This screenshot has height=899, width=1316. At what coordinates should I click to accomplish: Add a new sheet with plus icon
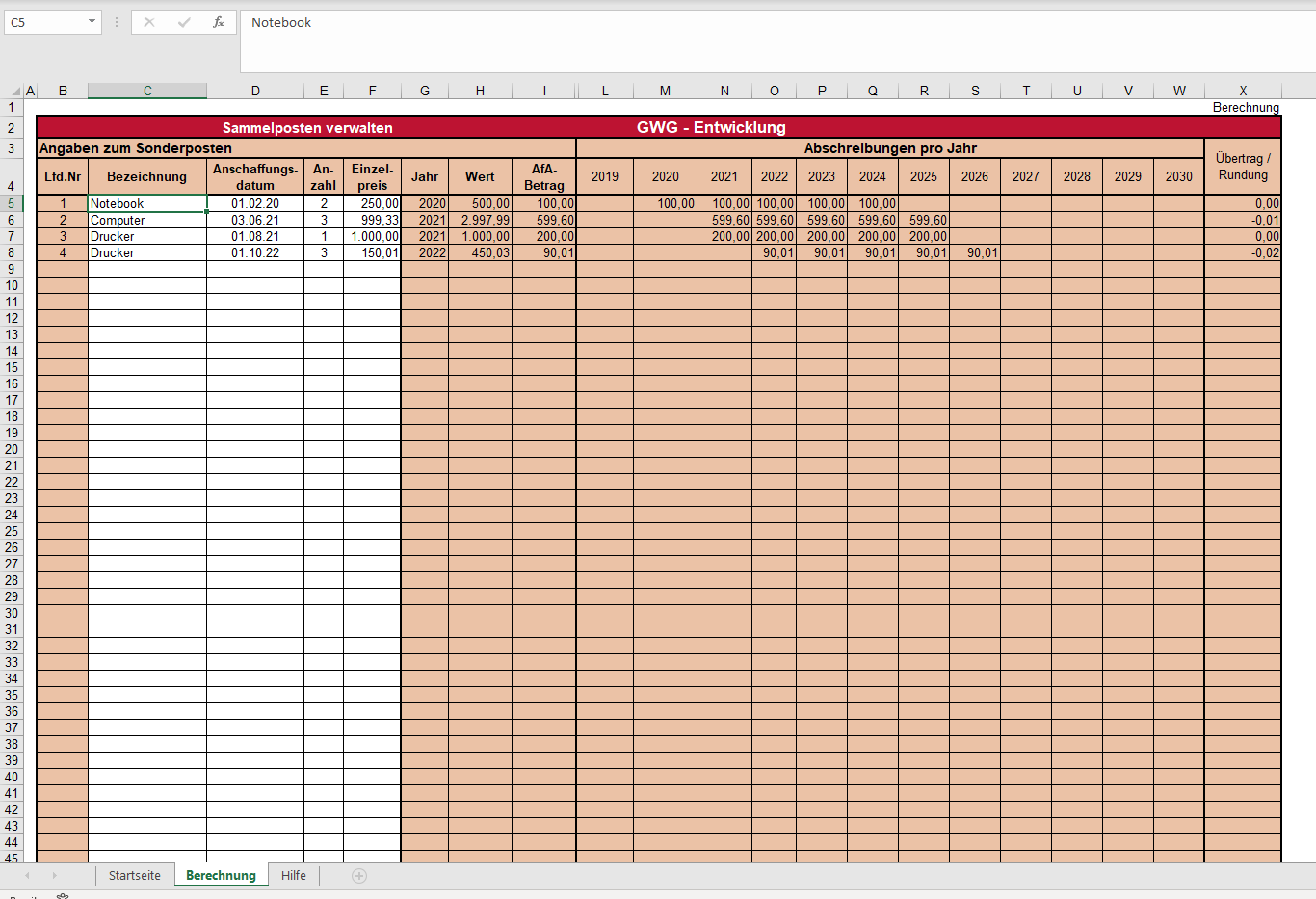pos(359,875)
